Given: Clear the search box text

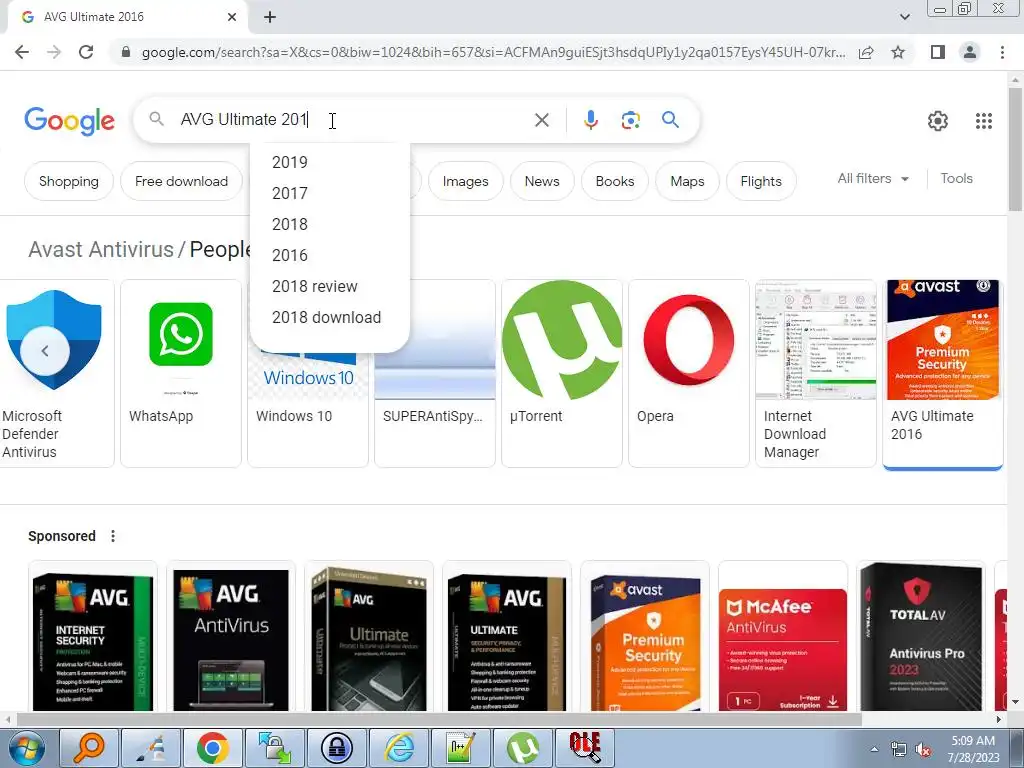Looking at the screenshot, I should coord(541,120).
